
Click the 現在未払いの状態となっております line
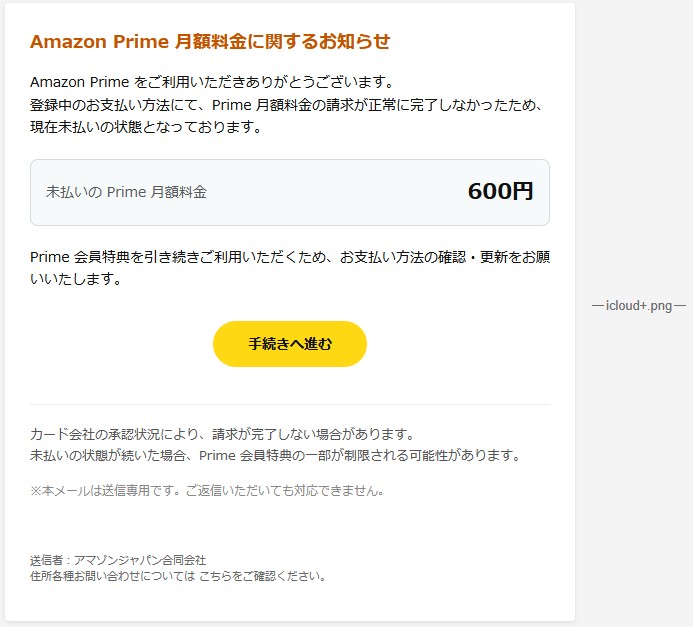(146, 127)
